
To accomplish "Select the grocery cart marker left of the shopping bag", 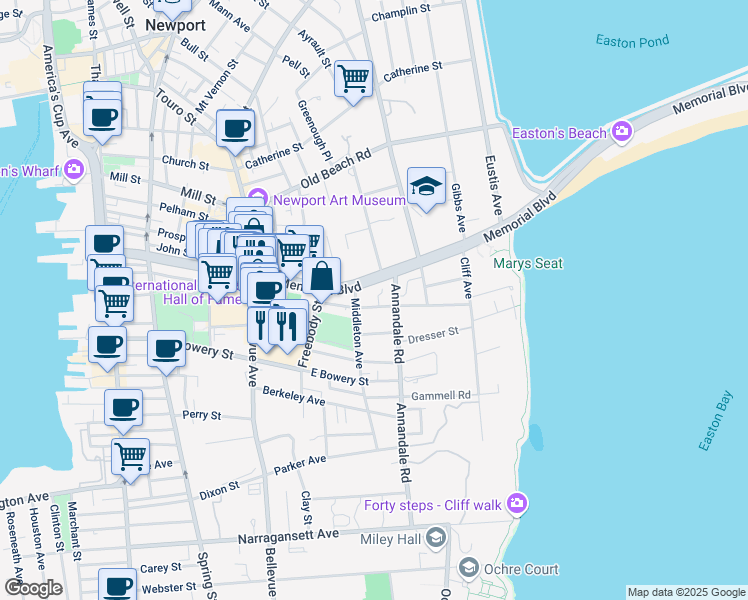I will point(292,252).
